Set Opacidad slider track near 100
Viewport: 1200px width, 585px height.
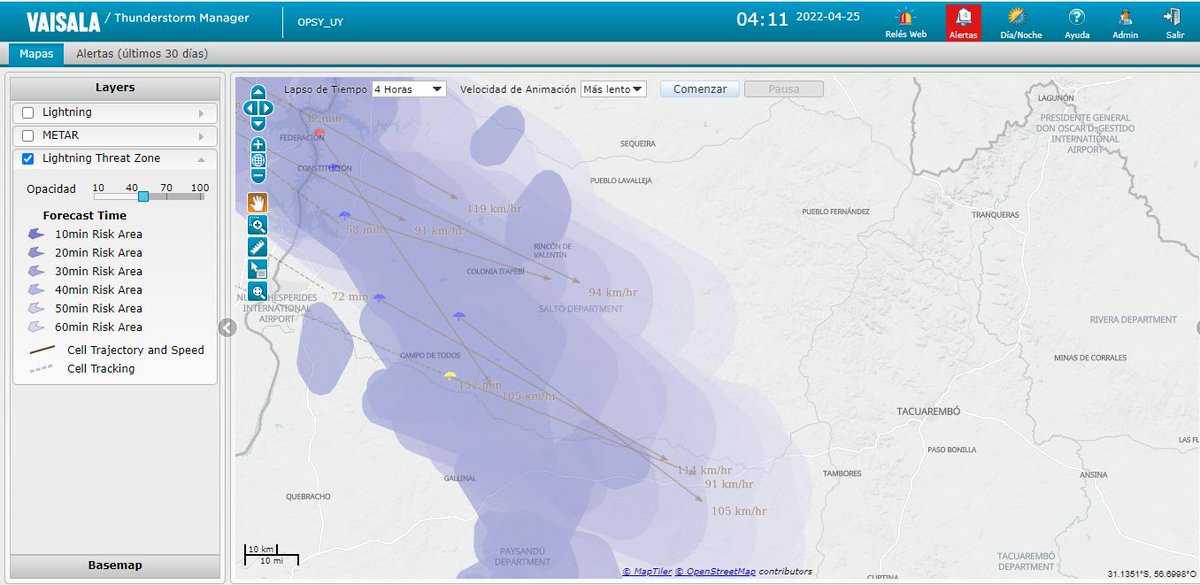(199, 197)
